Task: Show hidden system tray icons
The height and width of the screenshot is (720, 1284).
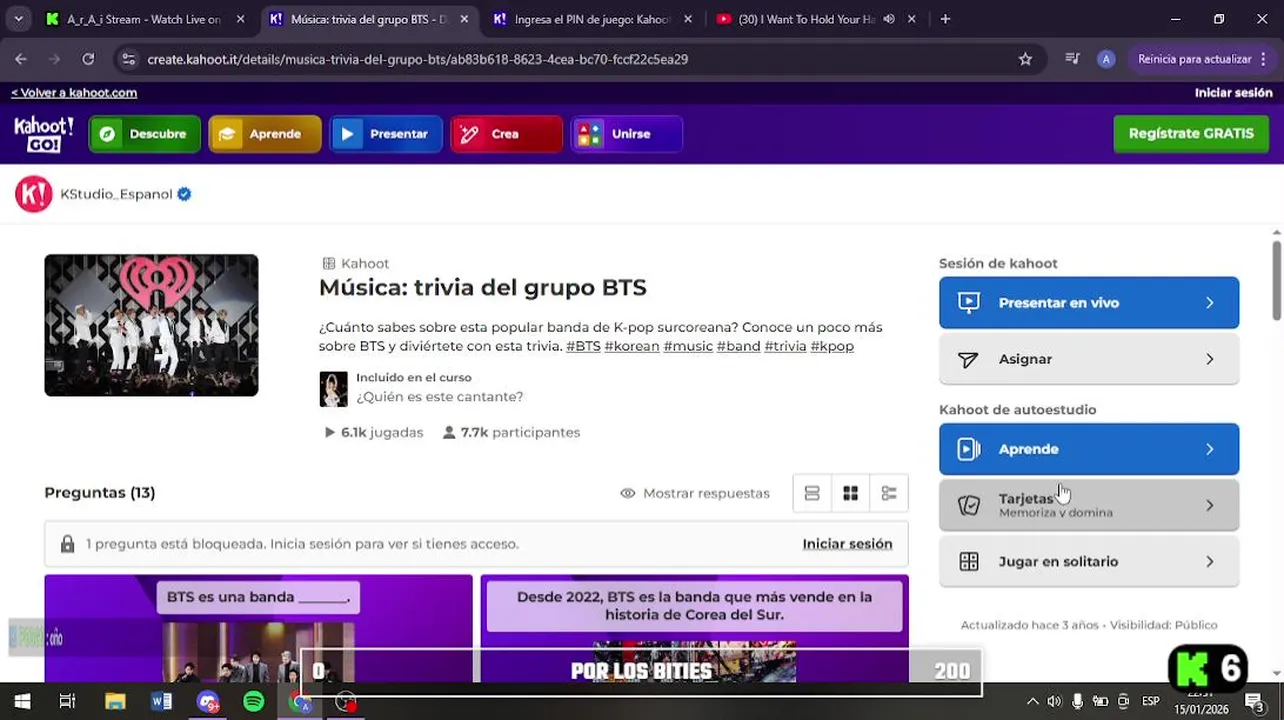Action: [1033, 701]
